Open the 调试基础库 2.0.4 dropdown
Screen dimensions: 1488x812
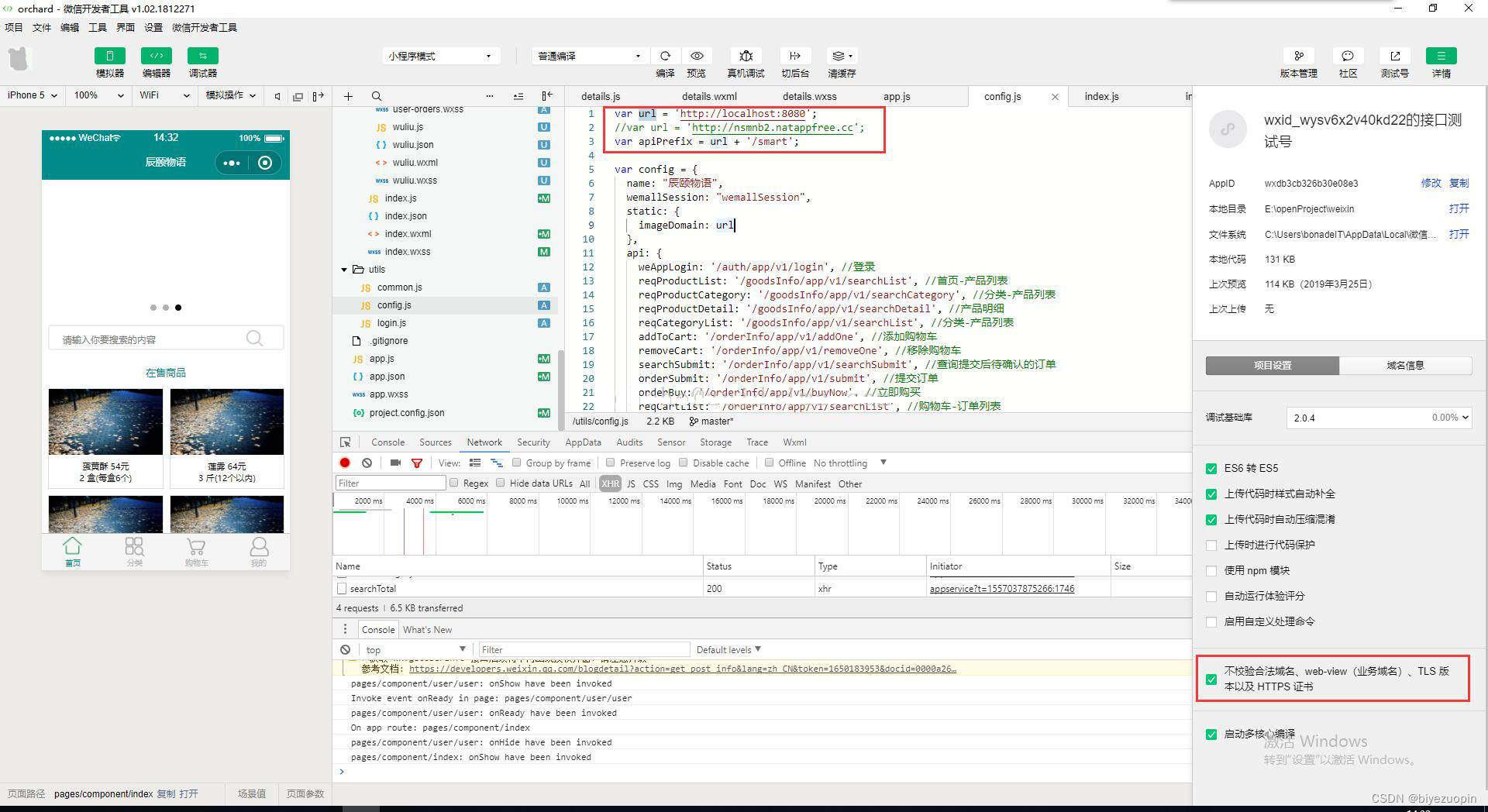1379,418
